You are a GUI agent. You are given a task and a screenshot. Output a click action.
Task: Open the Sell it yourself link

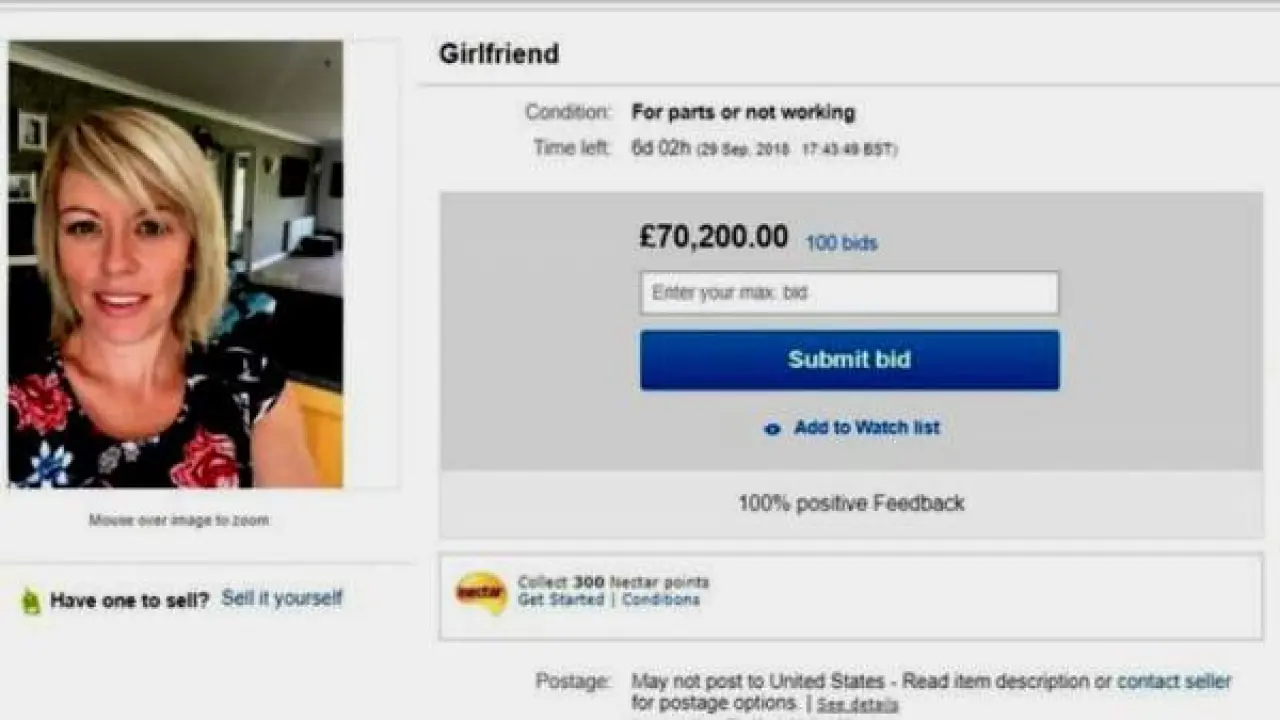(x=282, y=598)
